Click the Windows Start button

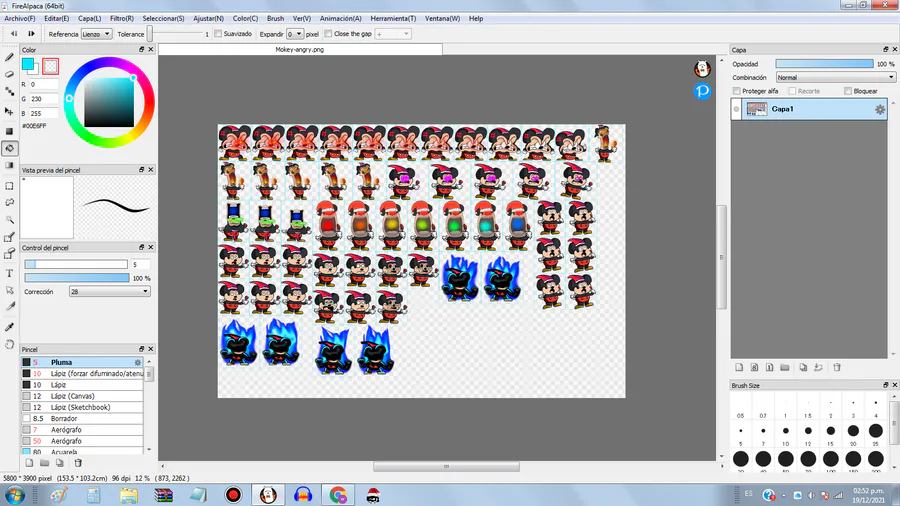tap(15, 495)
